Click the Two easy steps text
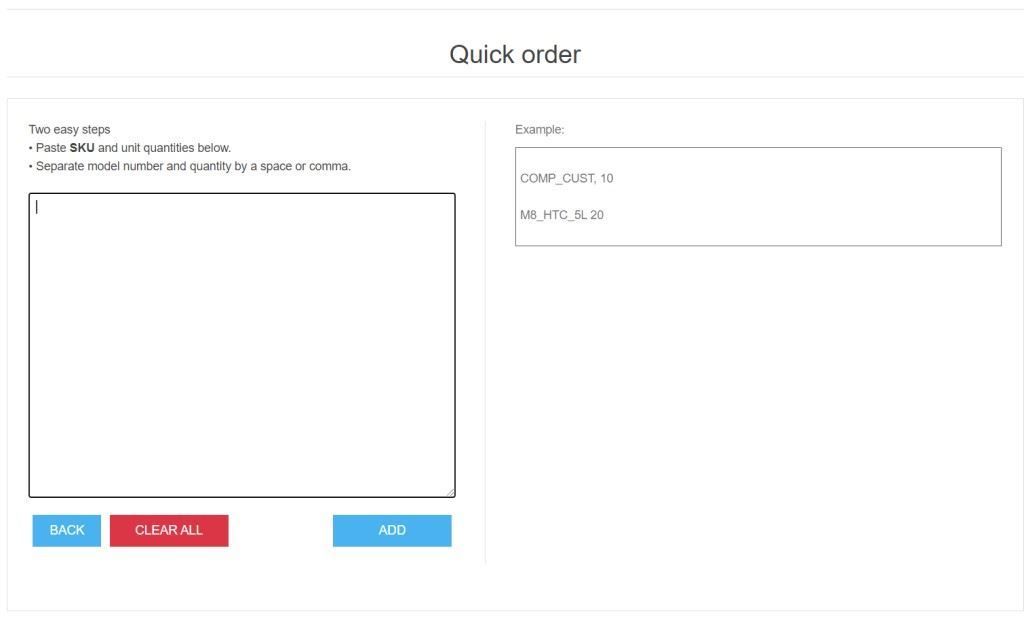The height and width of the screenshot is (618, 1024). 69,129
